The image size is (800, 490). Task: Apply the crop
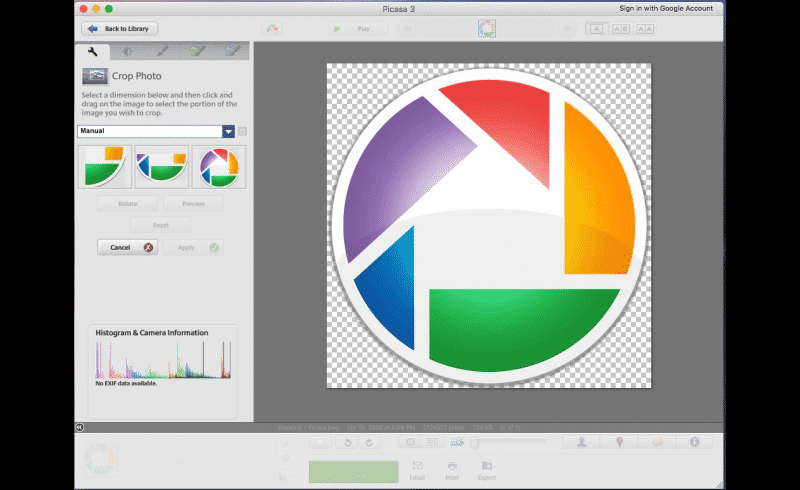click(x=193, y=248)
